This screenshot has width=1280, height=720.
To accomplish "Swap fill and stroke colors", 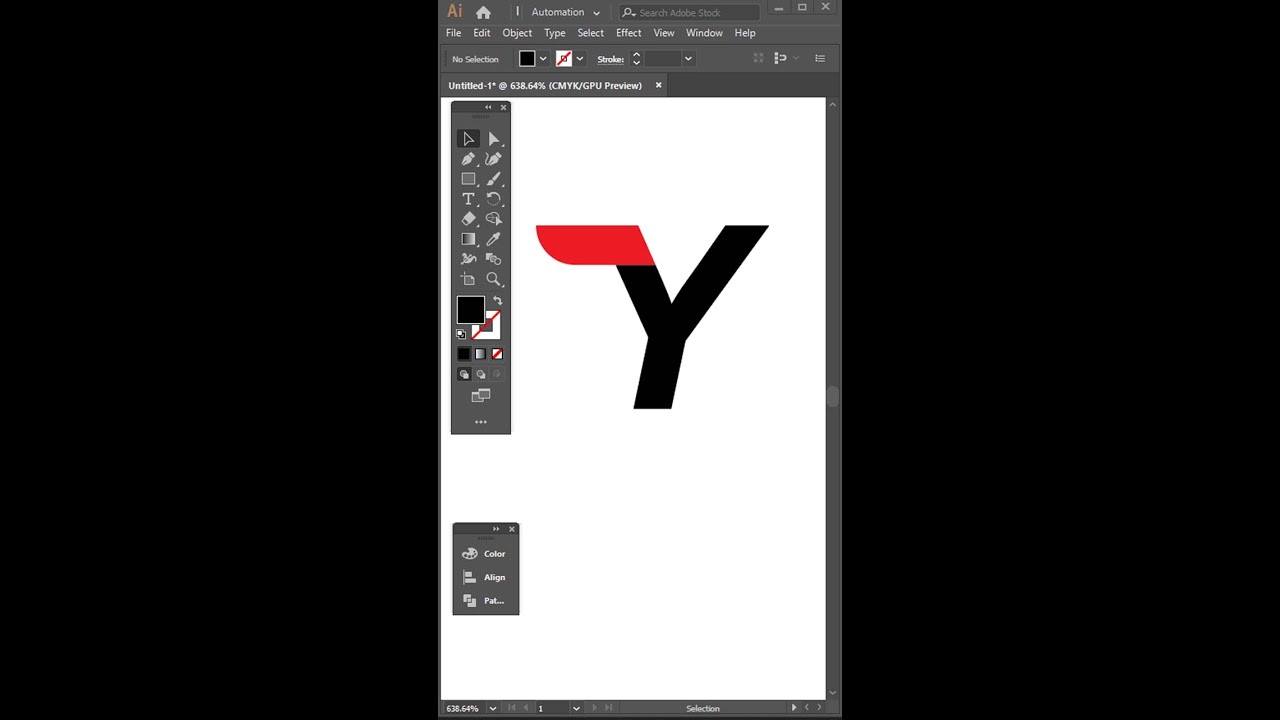I will coord(498,300).
